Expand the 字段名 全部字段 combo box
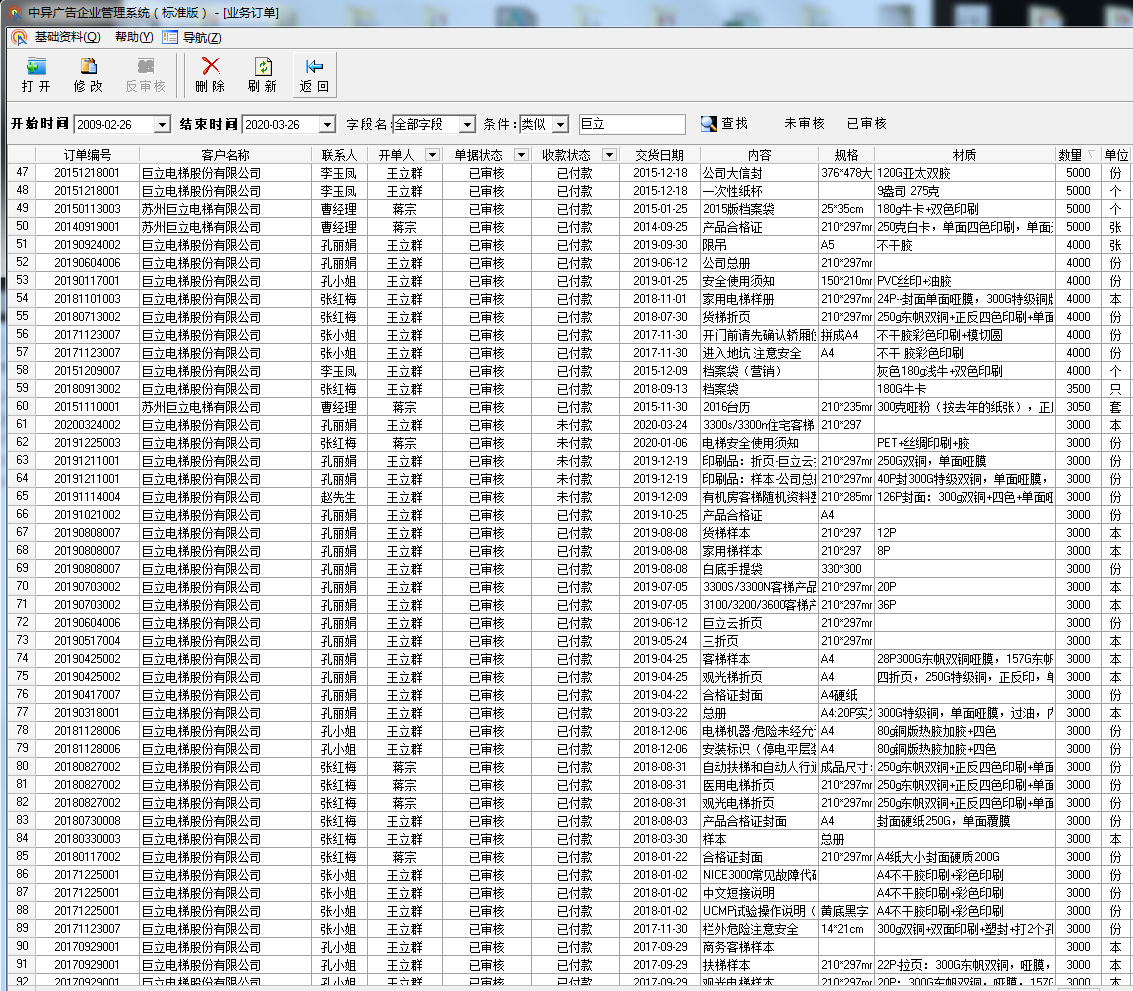This screenshot has width=1133, height=991. pyautogui.click(x=466, y=124)
